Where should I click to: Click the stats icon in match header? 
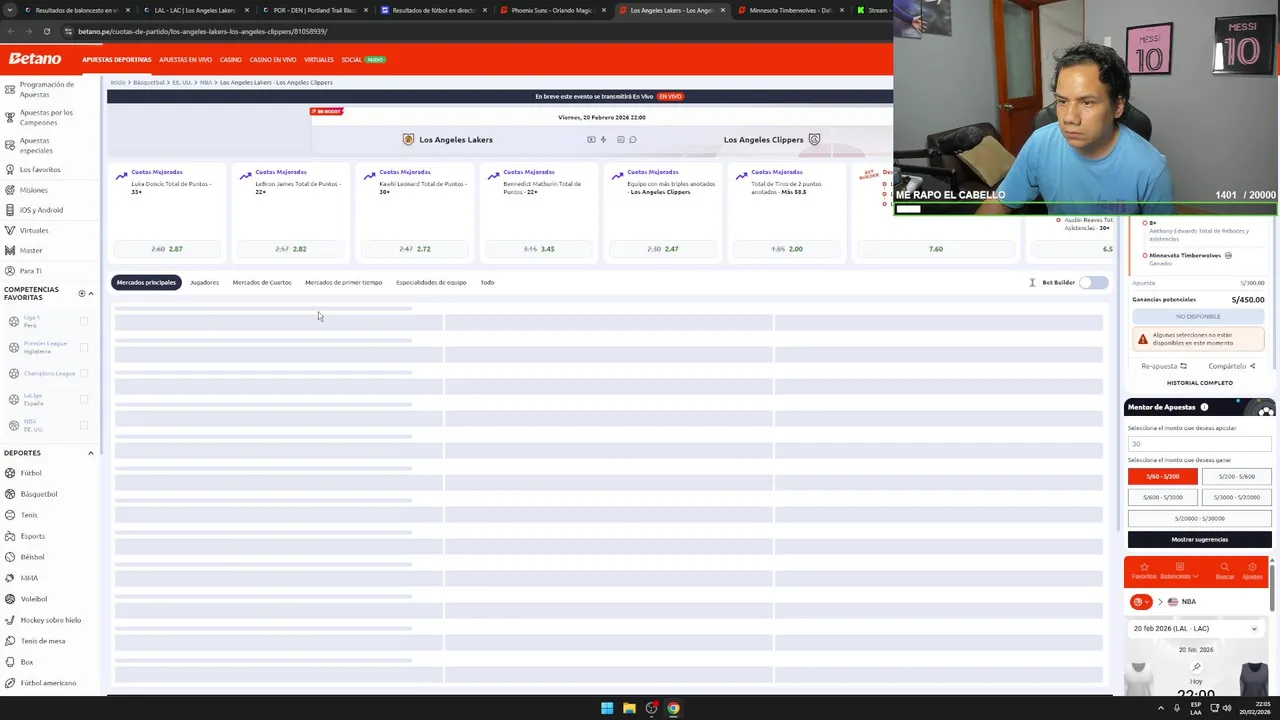coord(620,140)
